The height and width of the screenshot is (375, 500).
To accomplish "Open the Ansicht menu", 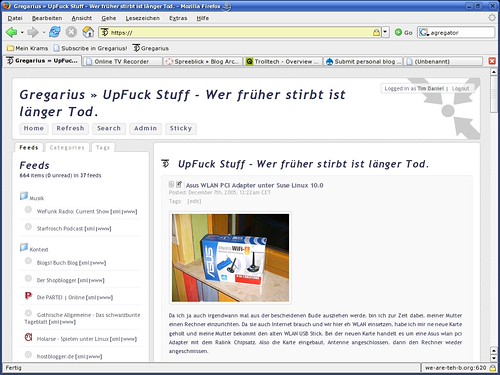I will click(82, 18).
